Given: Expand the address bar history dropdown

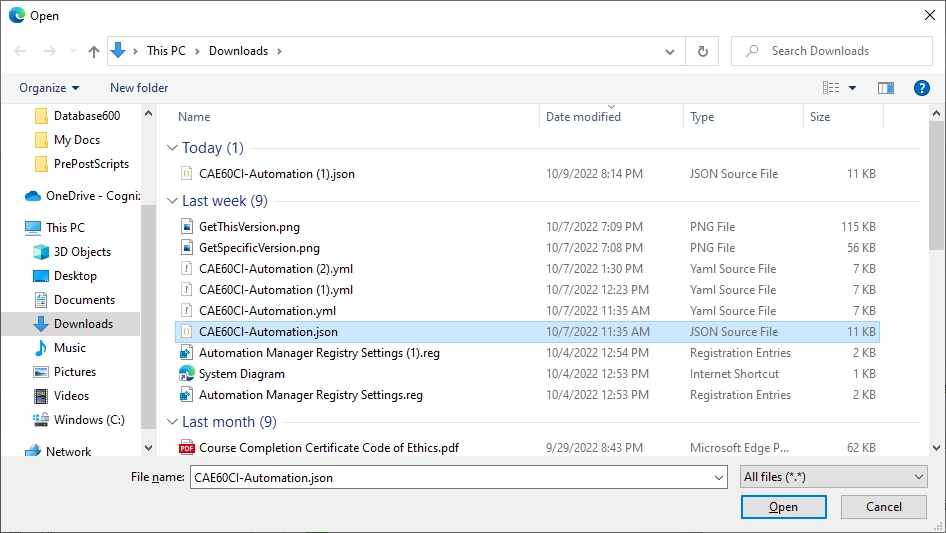Looking at the screenshot, I should tap(670, 51).
